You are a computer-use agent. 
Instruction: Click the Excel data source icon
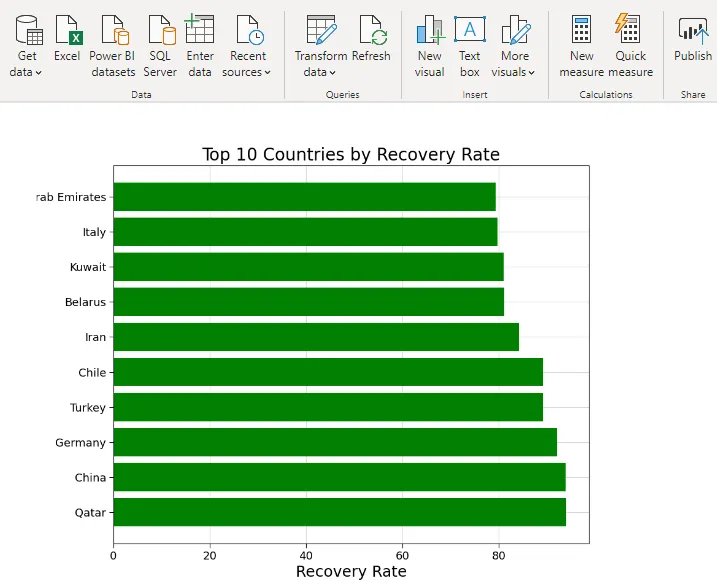[x=67, y=31]
